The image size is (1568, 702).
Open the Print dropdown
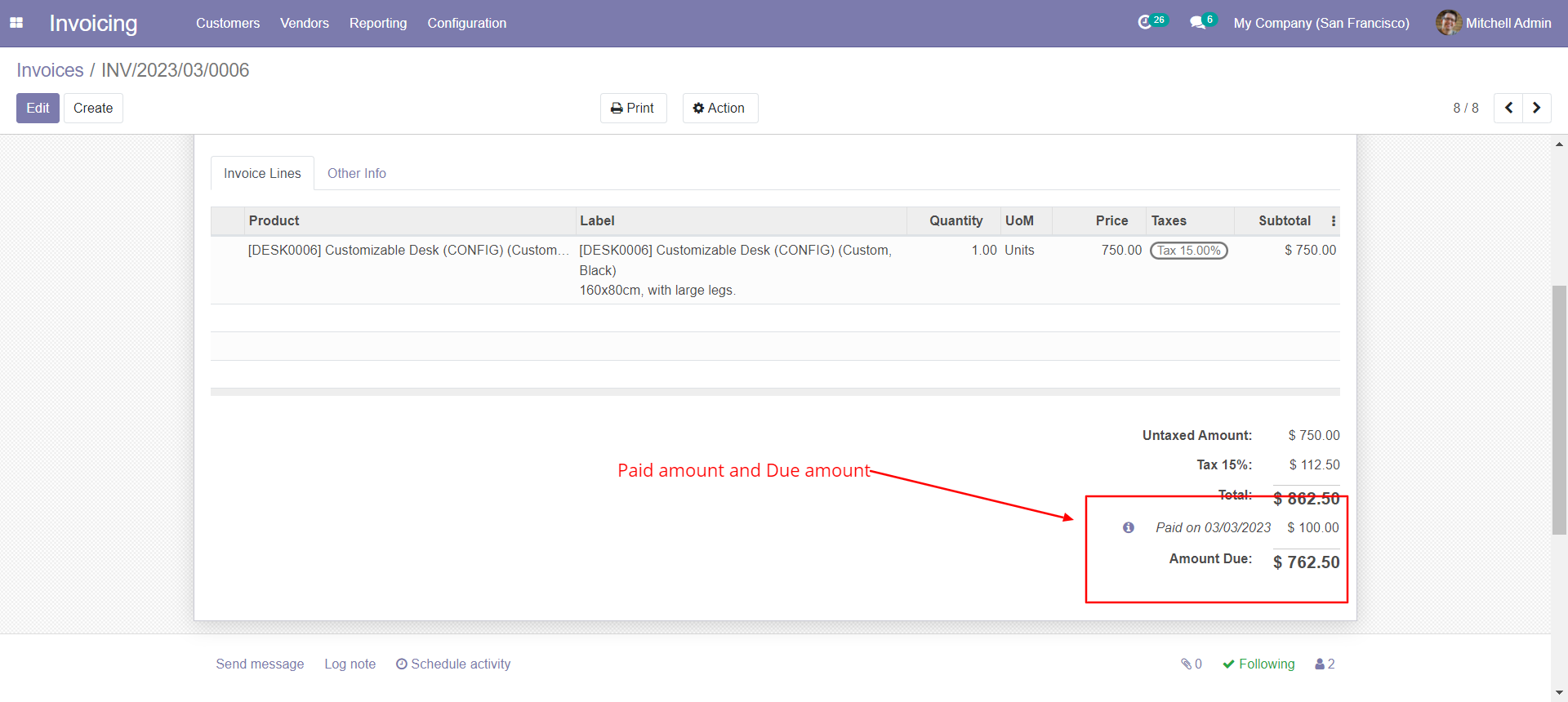point(633,108)
